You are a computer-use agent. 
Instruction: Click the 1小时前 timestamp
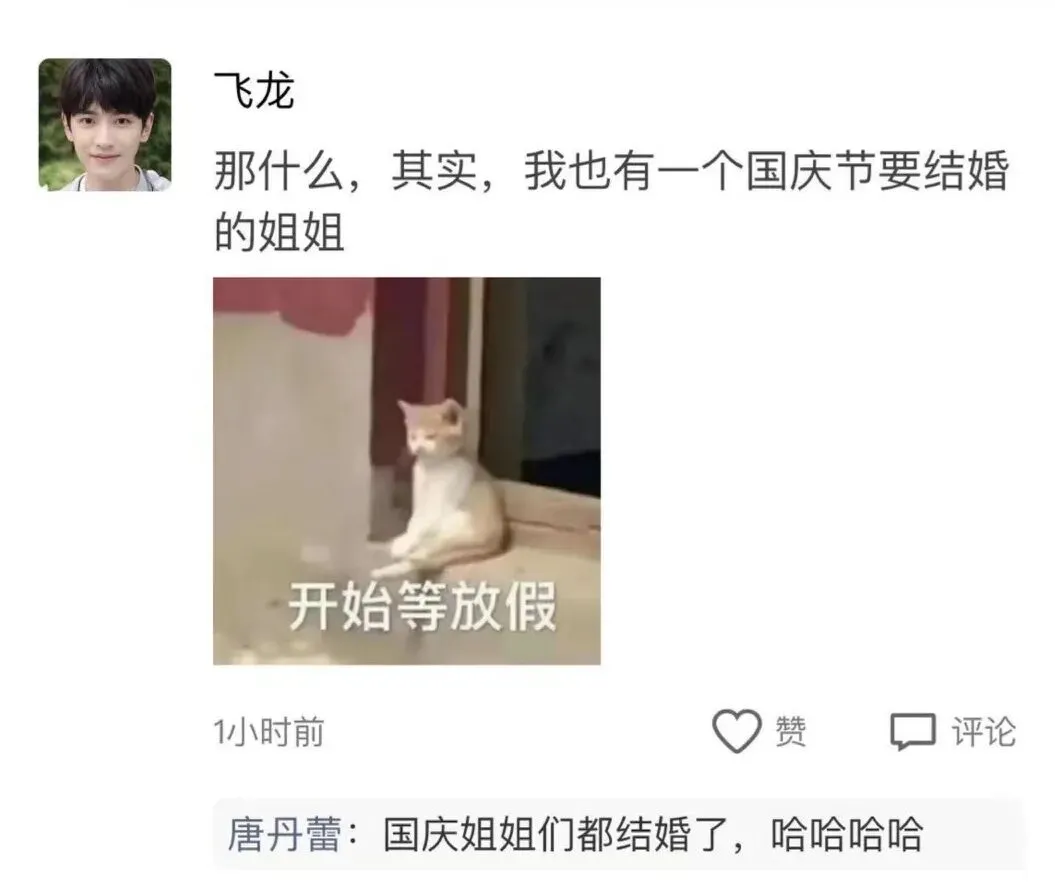pyautogui.click(x=268, y=732)
